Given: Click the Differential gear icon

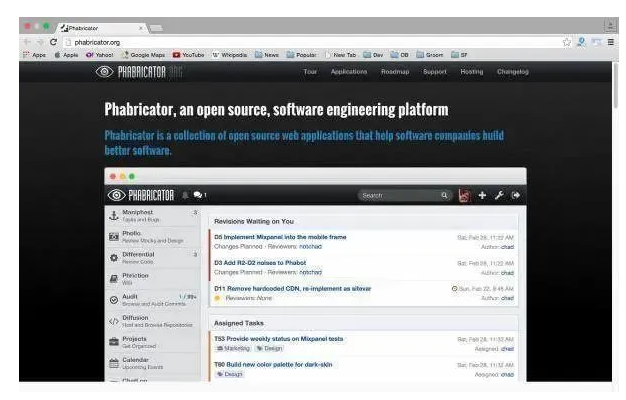Looking at the screenshot, I should click(x=114, y=258).
